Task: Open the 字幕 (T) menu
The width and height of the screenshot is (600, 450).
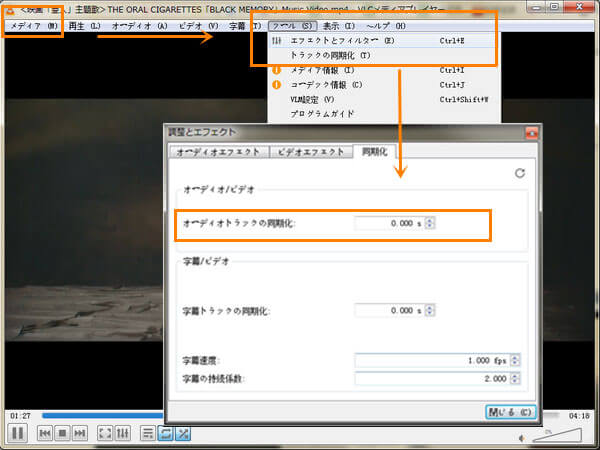Action: (x=245, y=26)
